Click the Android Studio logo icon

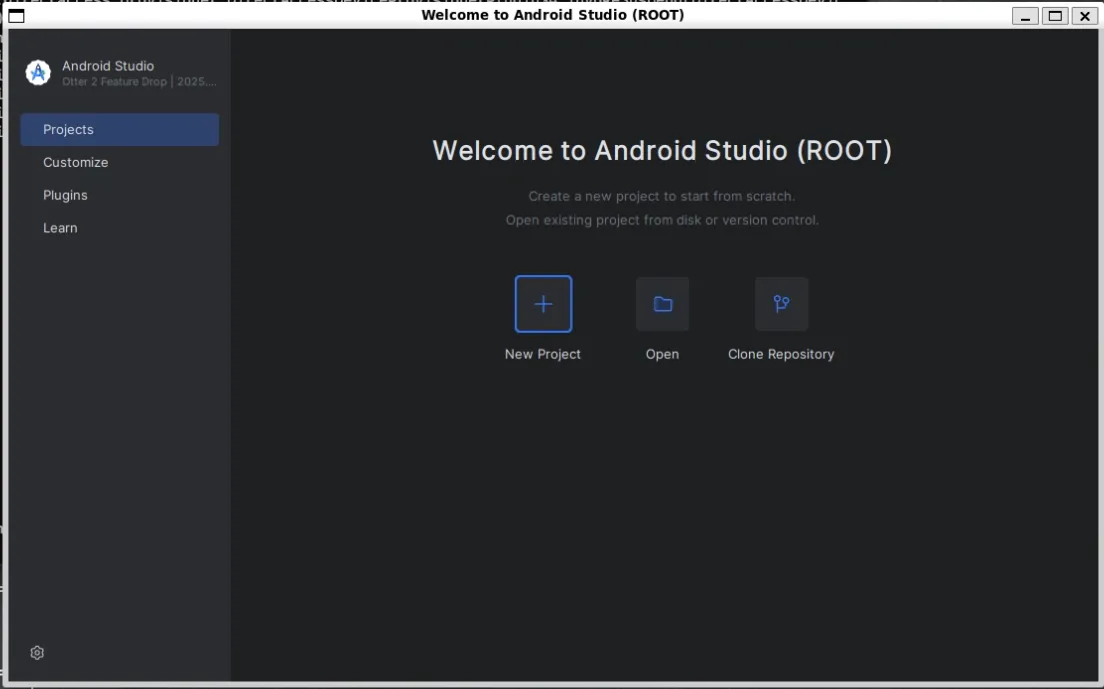38,73
